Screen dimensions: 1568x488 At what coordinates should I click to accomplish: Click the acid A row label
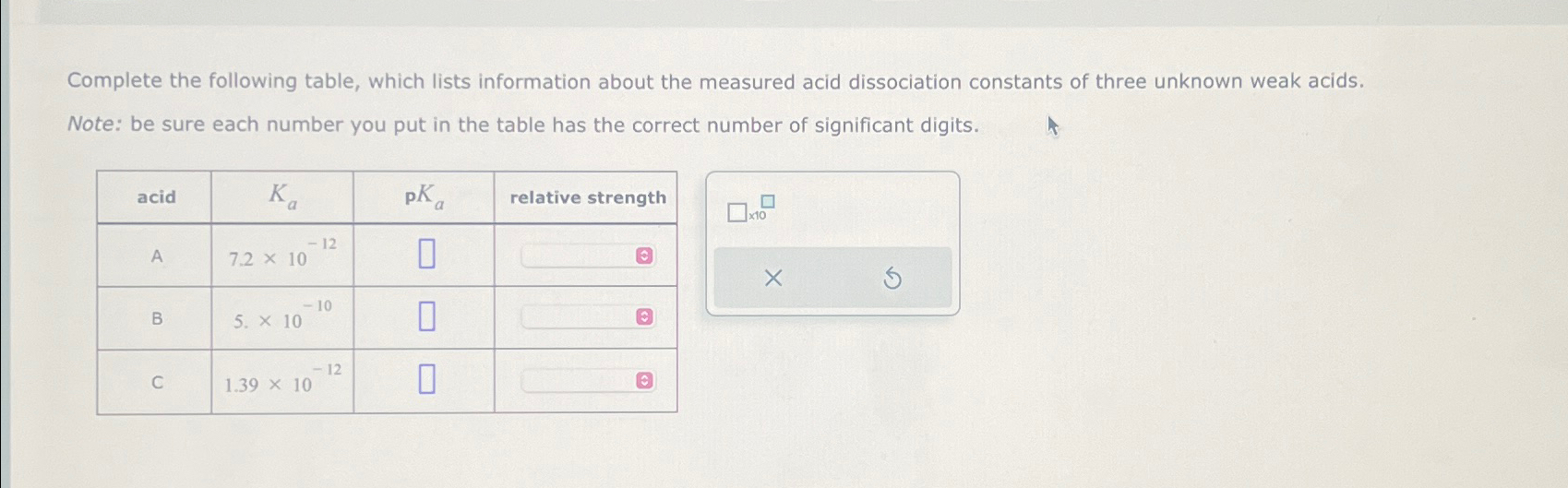(x=156, y=256)
